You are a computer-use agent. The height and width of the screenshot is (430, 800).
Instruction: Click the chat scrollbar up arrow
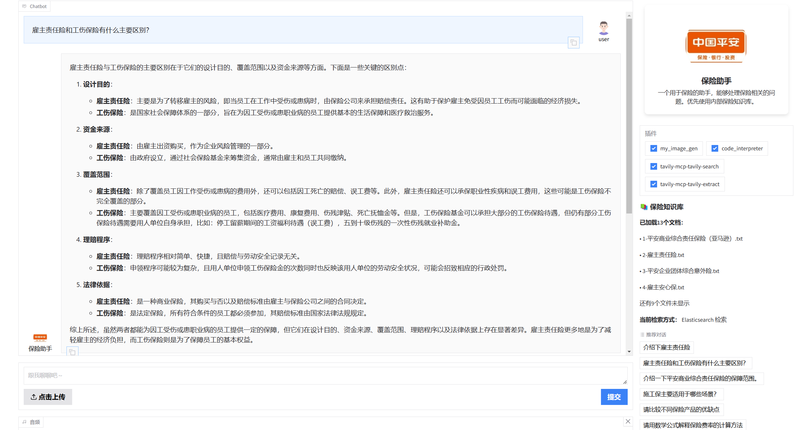(x=629, y=16)
